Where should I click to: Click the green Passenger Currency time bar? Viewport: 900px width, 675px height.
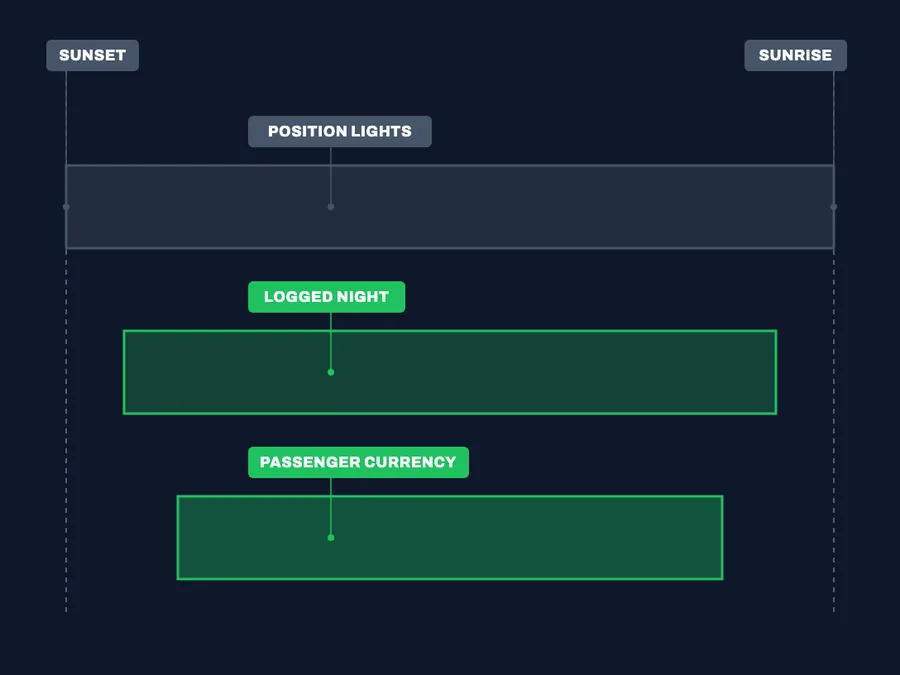450,537
